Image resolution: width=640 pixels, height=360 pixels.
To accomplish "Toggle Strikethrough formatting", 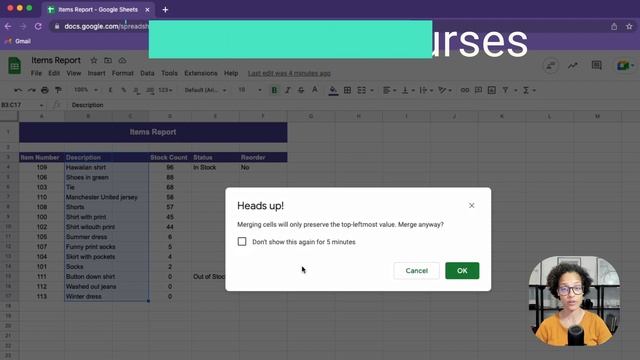I will pos(301,90).
